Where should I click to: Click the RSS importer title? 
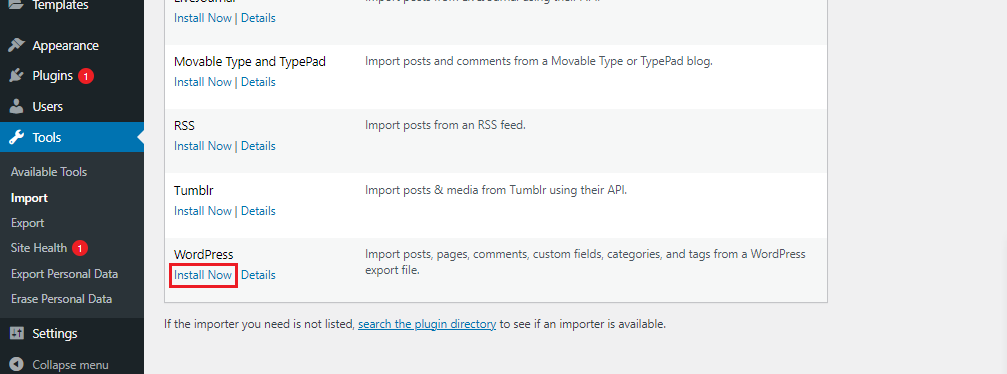point(184,126)
